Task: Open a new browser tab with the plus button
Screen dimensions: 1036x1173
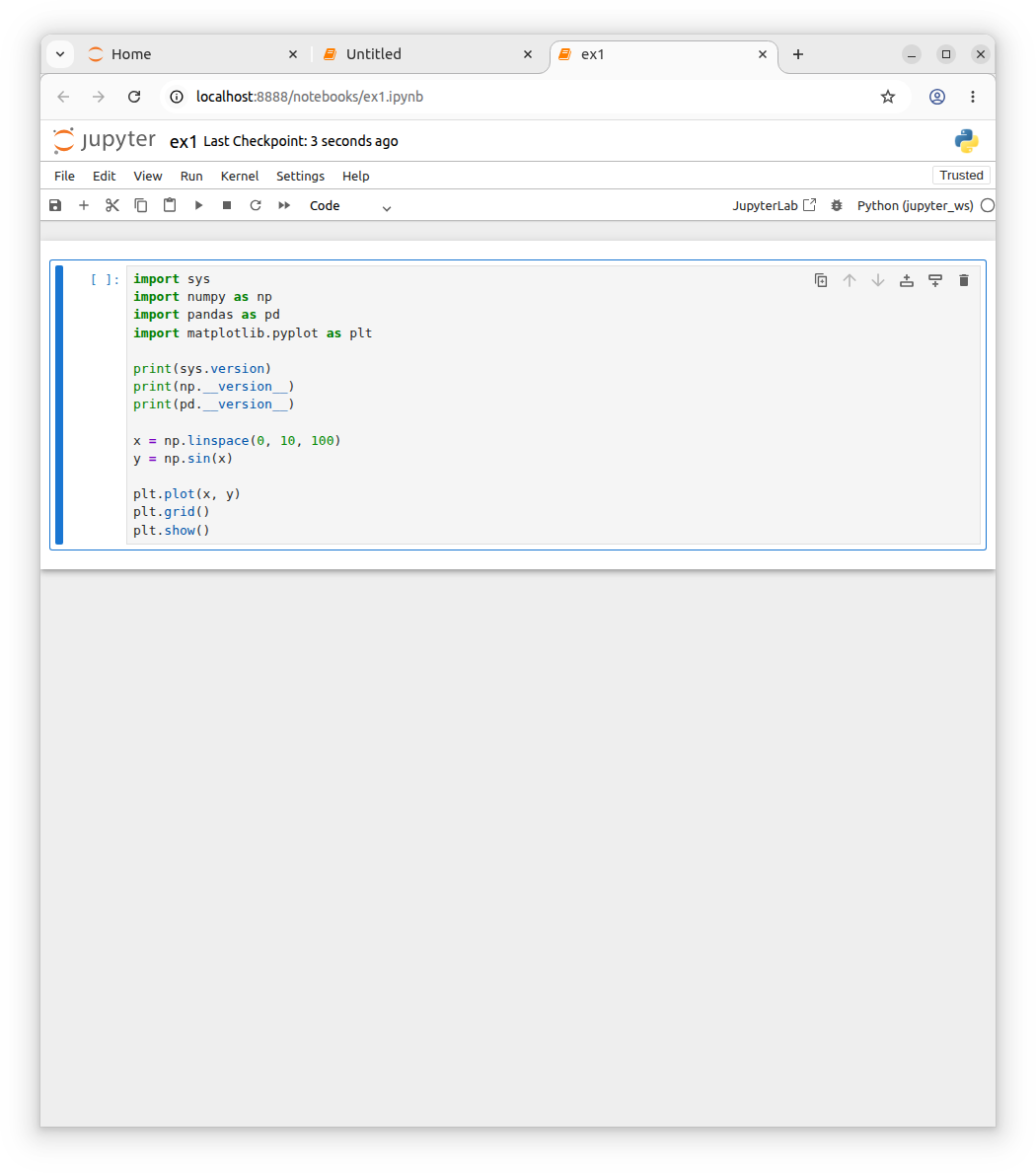Action: click(x=798, y=54)
